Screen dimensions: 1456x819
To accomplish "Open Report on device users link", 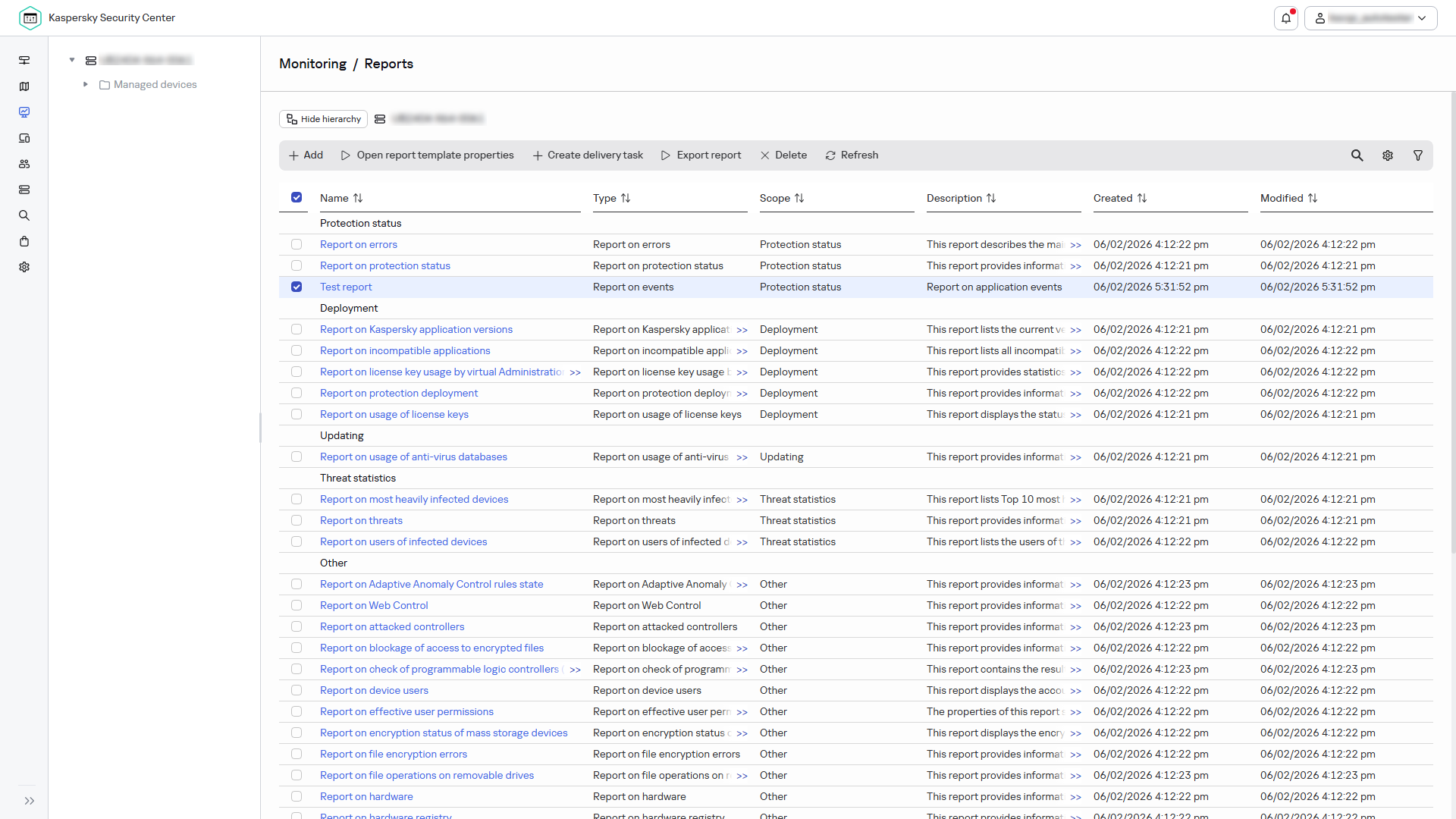I will [374, 690].
